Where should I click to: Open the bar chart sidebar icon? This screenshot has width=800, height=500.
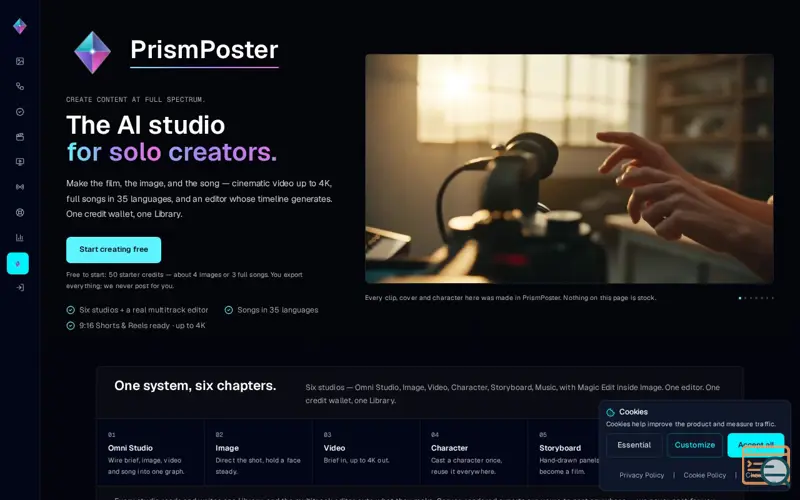pos(20,237)
